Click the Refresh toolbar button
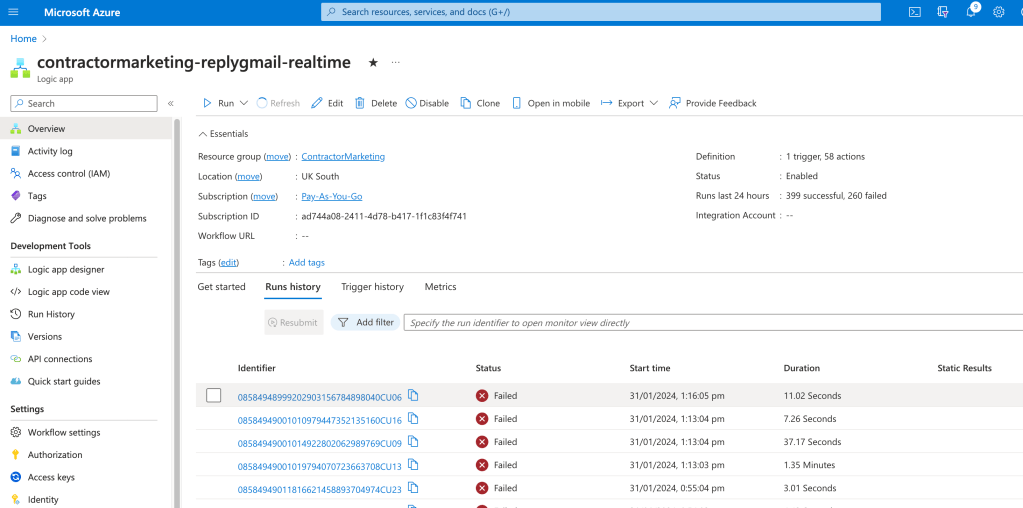1023x508 pixels. (278, 103)
